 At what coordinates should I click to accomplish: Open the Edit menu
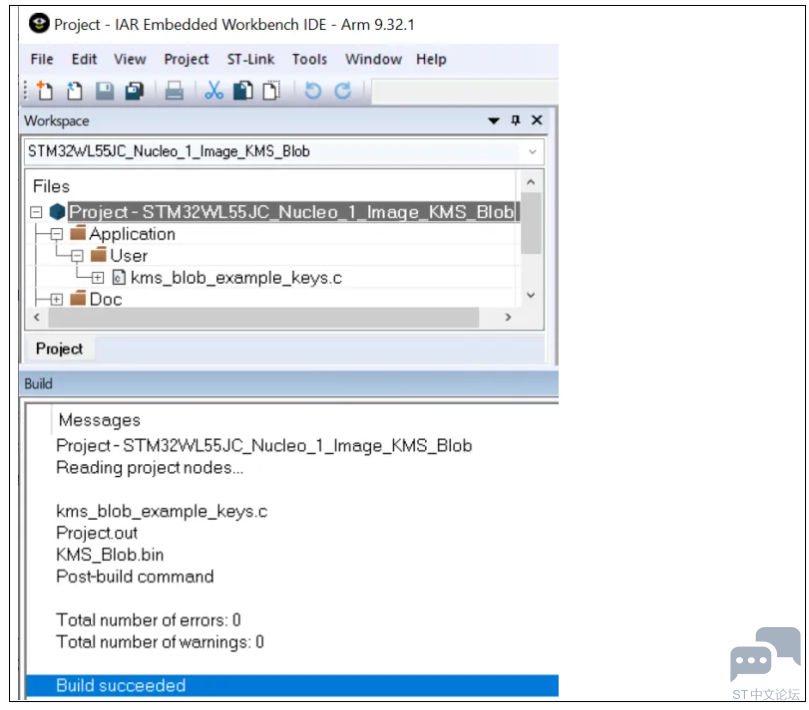point(84,59)
